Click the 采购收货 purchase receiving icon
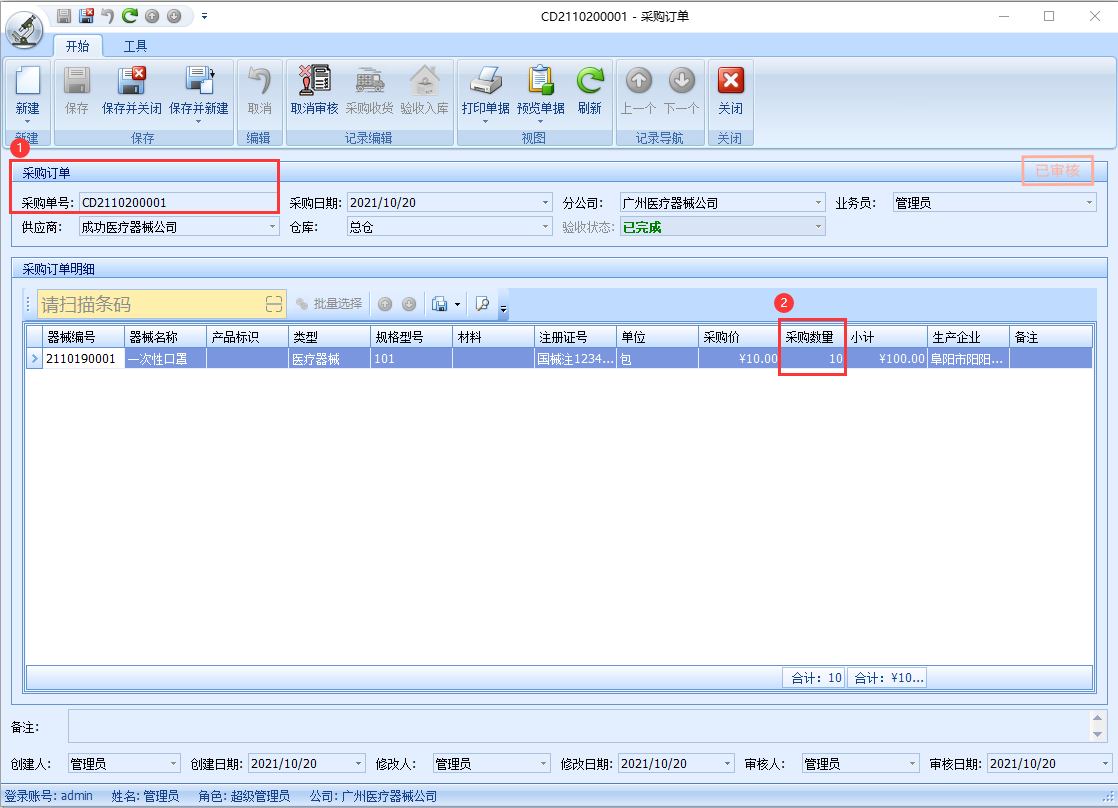Screen dimensions: 1118x808 [x=369, y=81]
